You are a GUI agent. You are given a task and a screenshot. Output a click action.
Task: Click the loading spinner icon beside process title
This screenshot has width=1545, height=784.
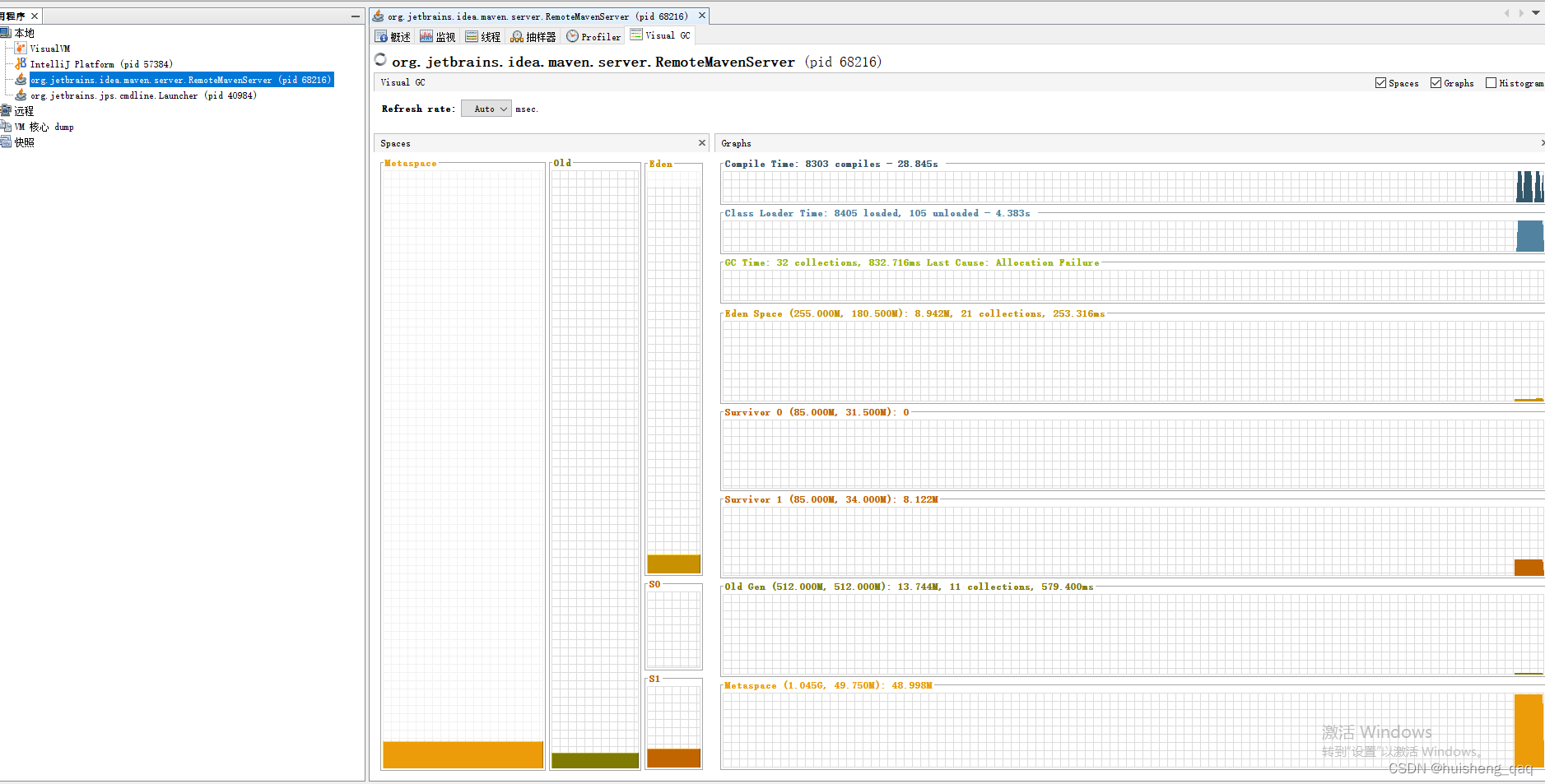[x=380, y=59]
